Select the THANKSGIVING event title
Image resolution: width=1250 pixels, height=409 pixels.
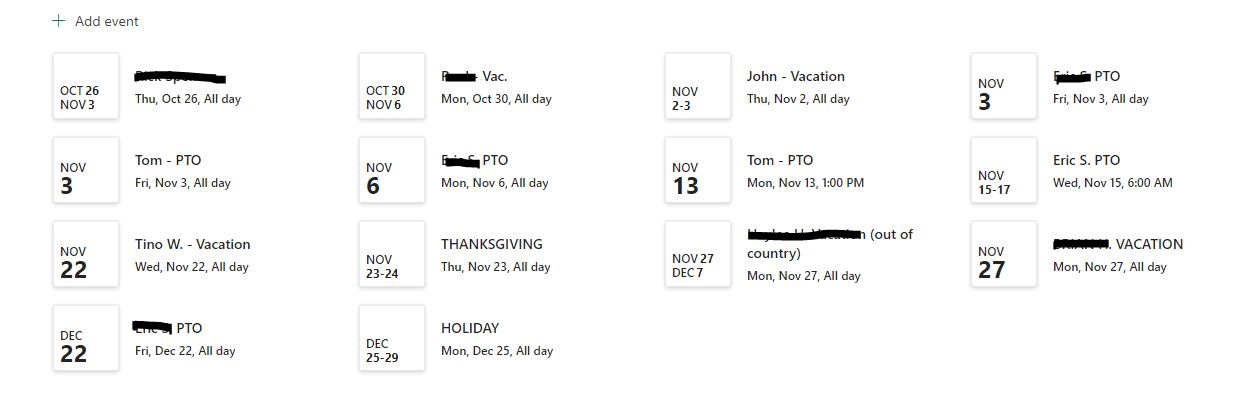click(491, 245)
